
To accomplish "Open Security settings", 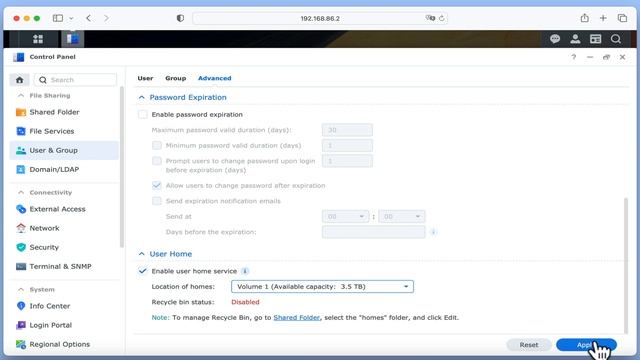I will coord(64,247).
